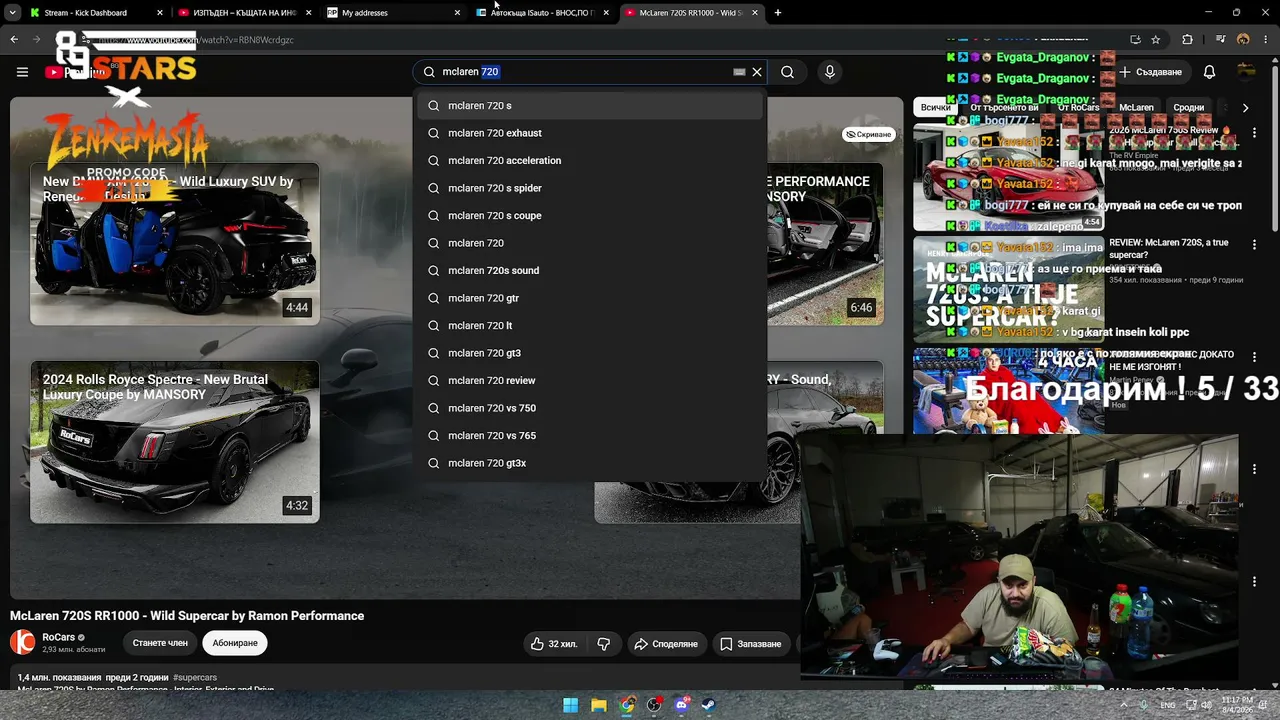Close the My addresses tab

(457, 13)
